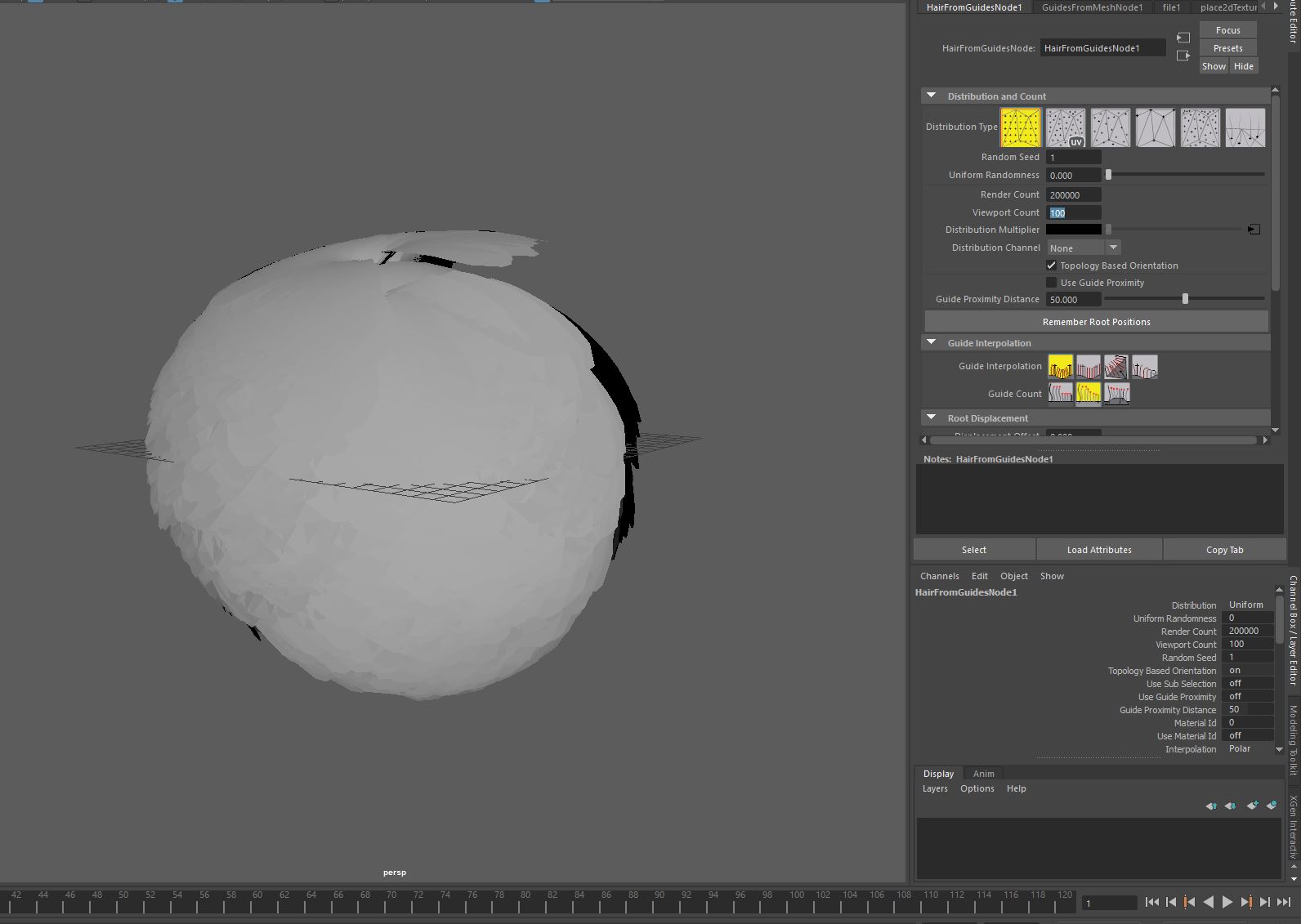Enable Use Guide Proximity checkbox
The height and width of the screenshot is (924, 1301).
pyautogui.click(x=1052, y=283)
